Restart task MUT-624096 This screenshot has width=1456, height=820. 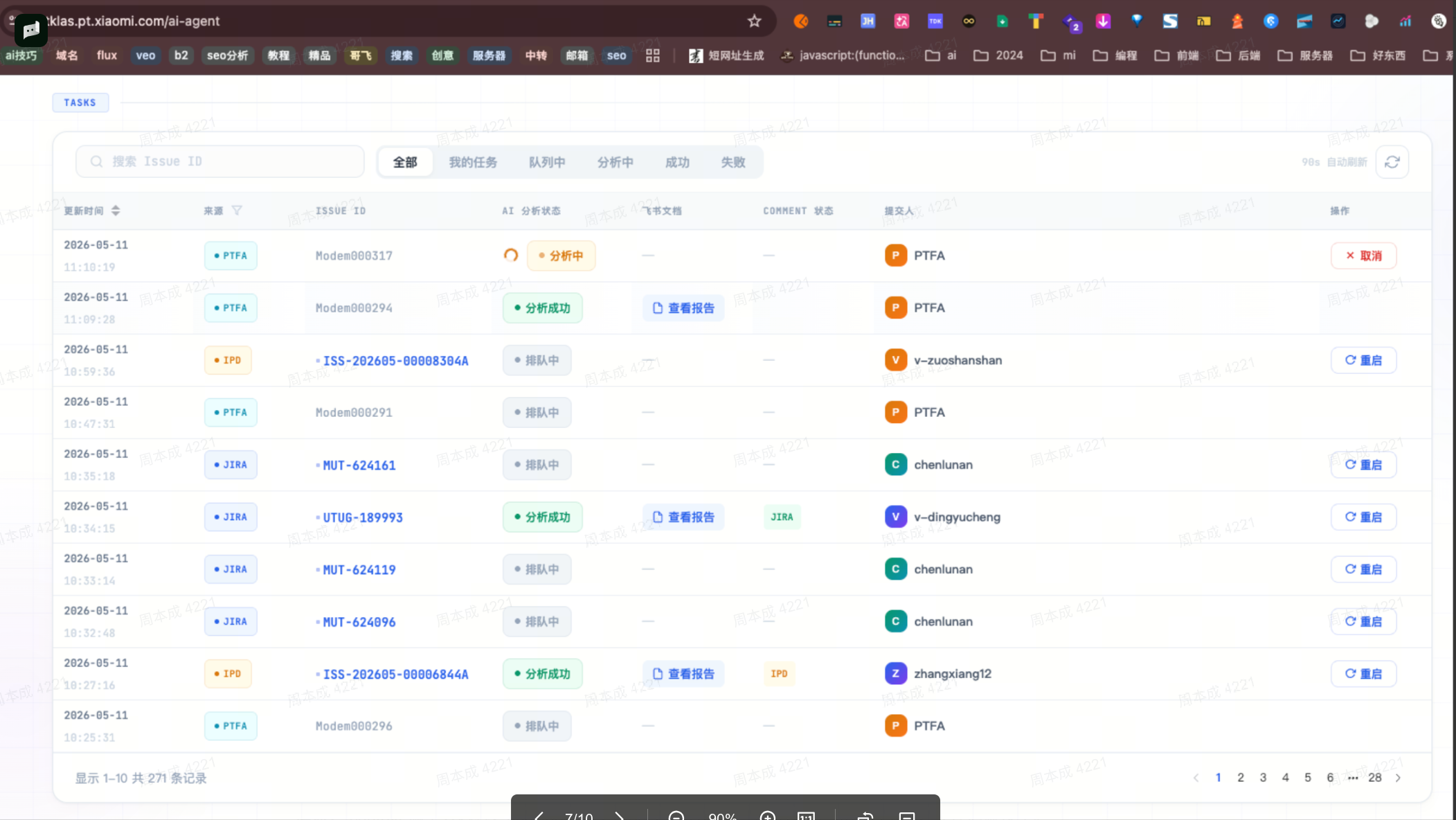coord(1363,622)
